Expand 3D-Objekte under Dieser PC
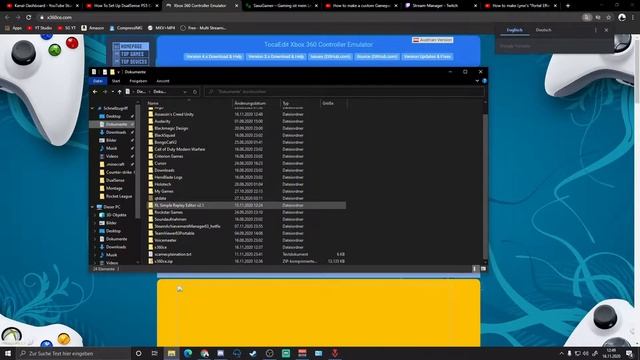The width and height of the screenshot is (640, 360). [96, 215]
